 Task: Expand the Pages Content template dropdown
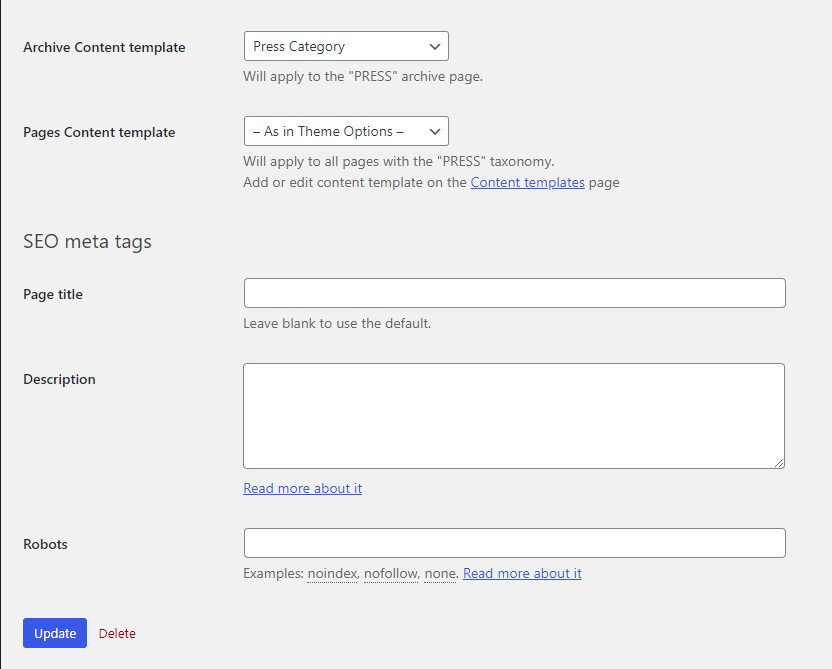click(x=345, y=131)
